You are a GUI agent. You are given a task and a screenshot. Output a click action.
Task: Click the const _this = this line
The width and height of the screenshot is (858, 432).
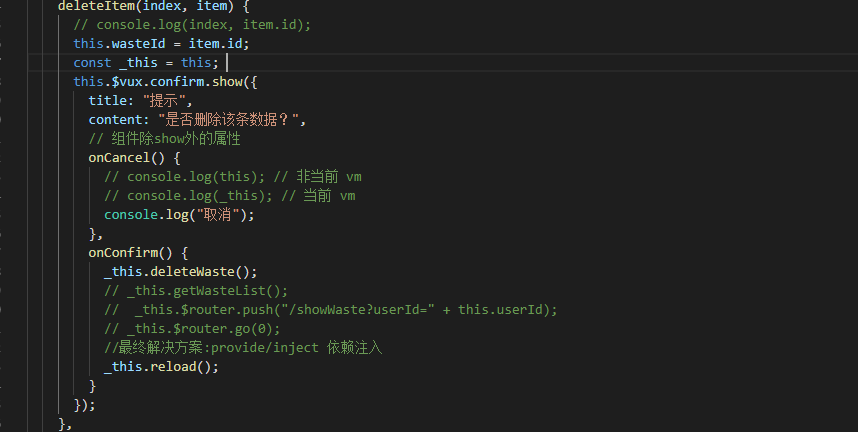tap(146, 63)
